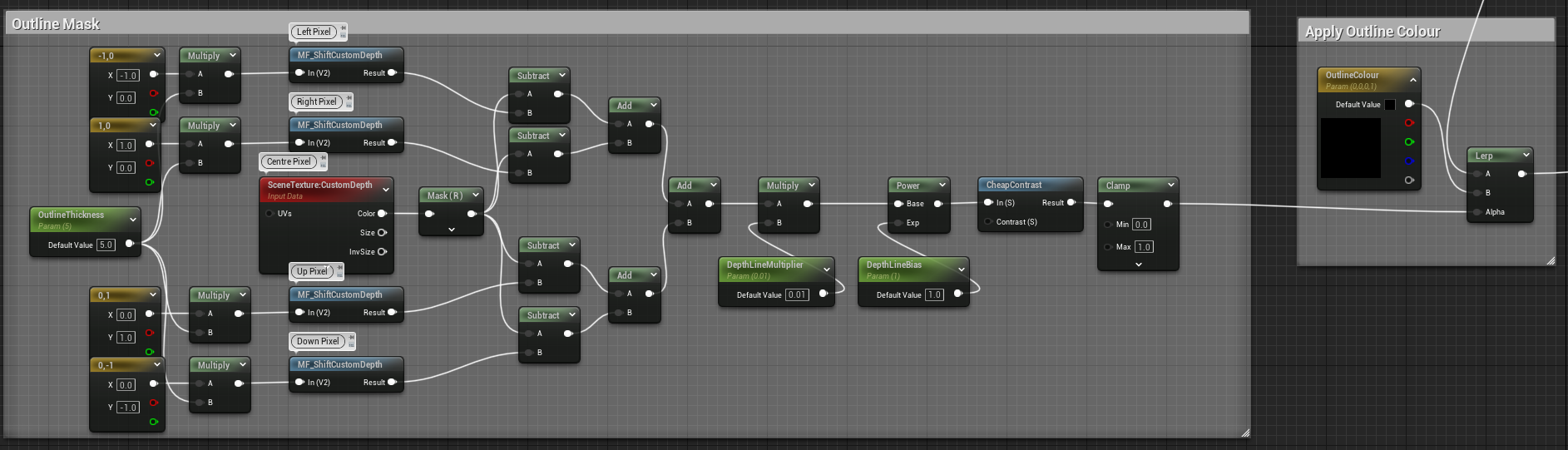Click the red channel pin on OutlineColour
This screenshot has width=1568, height=450.
pos(1409,123)
